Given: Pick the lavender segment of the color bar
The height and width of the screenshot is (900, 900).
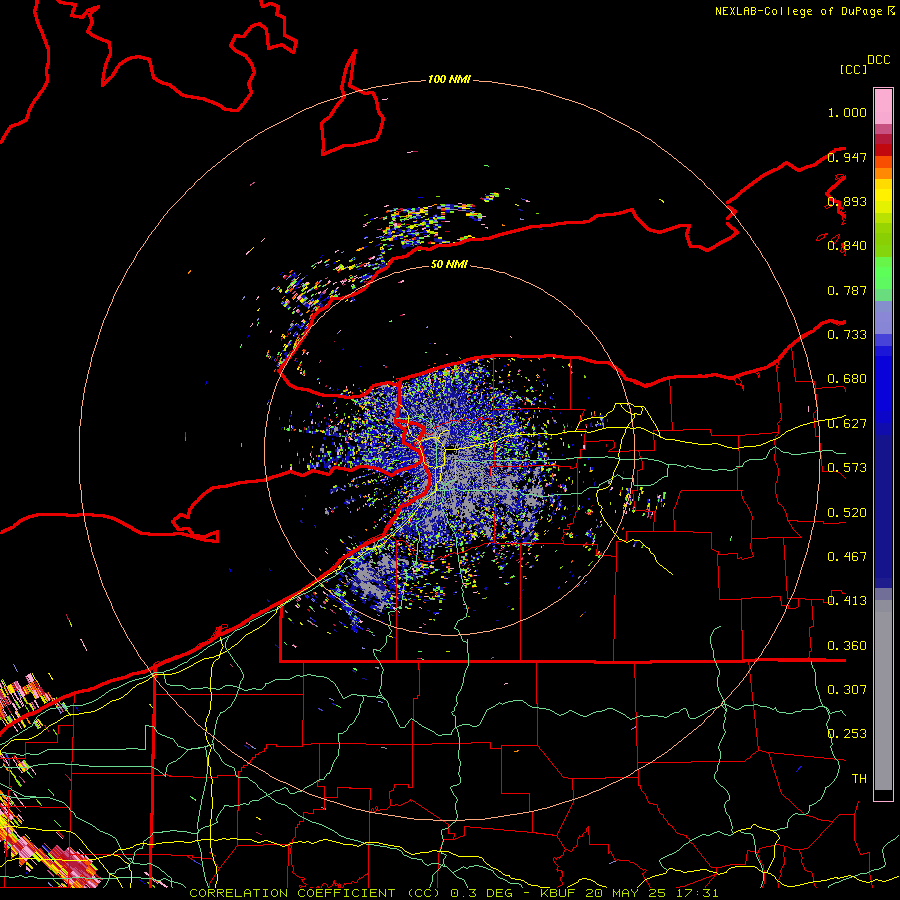Looking at the screenshot, I should click(x=883, y=318).
